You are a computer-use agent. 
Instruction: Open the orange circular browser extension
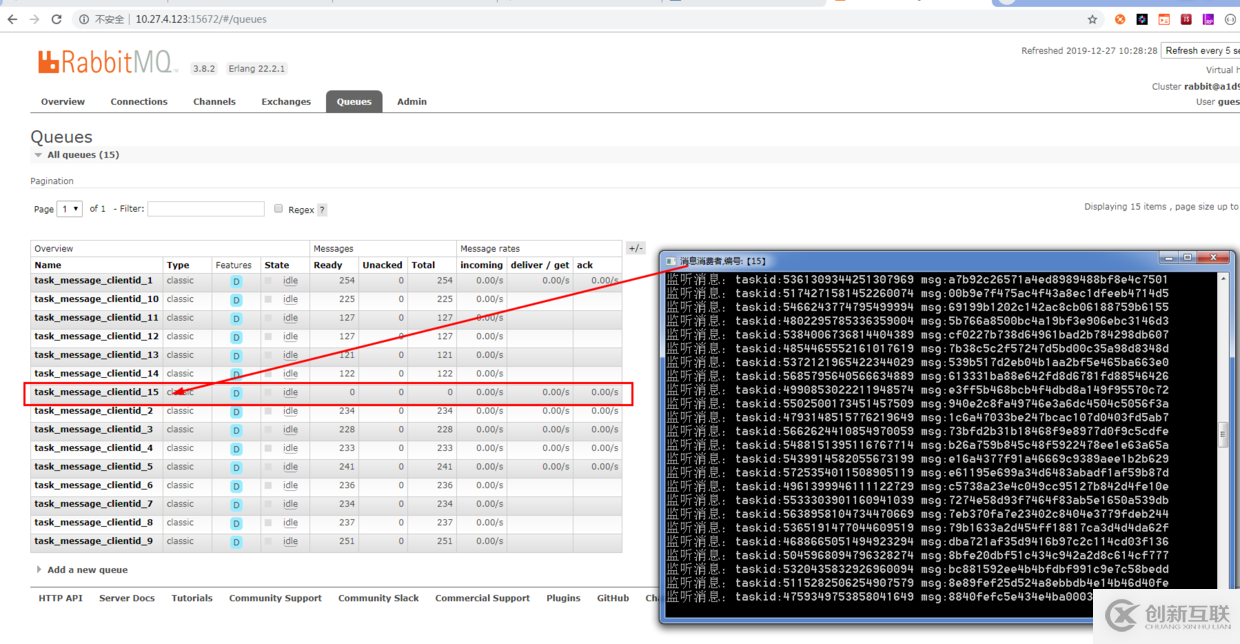pyautogui.click(x=1120, y=19)
